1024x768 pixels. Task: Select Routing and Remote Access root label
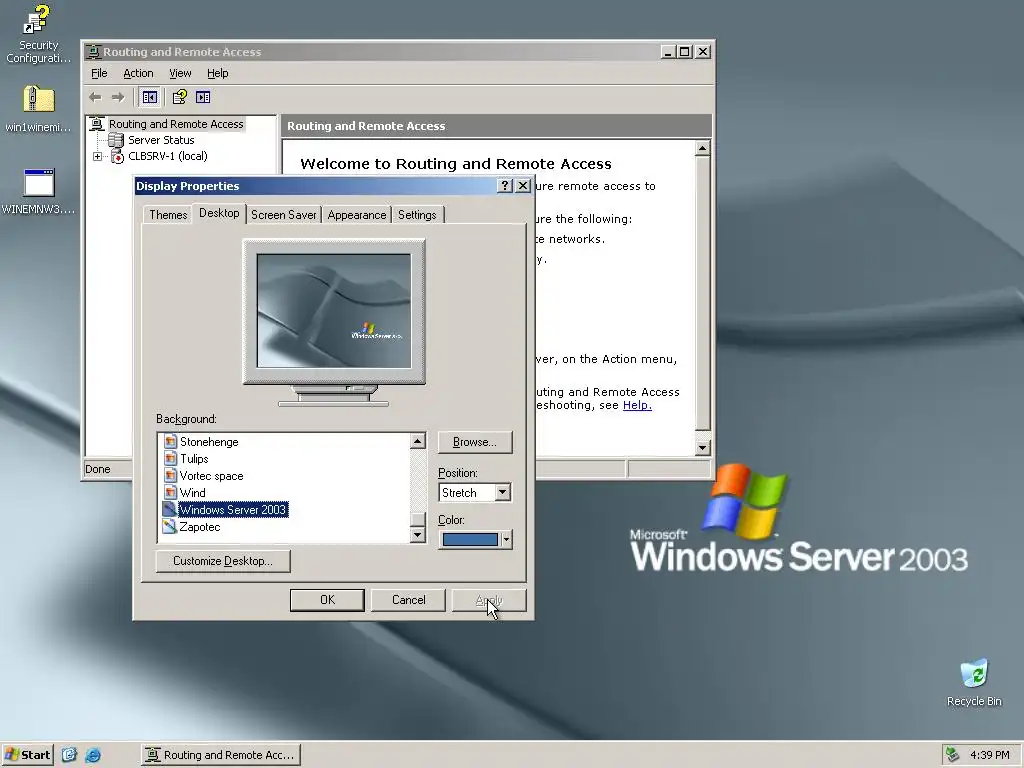[176, 124]
